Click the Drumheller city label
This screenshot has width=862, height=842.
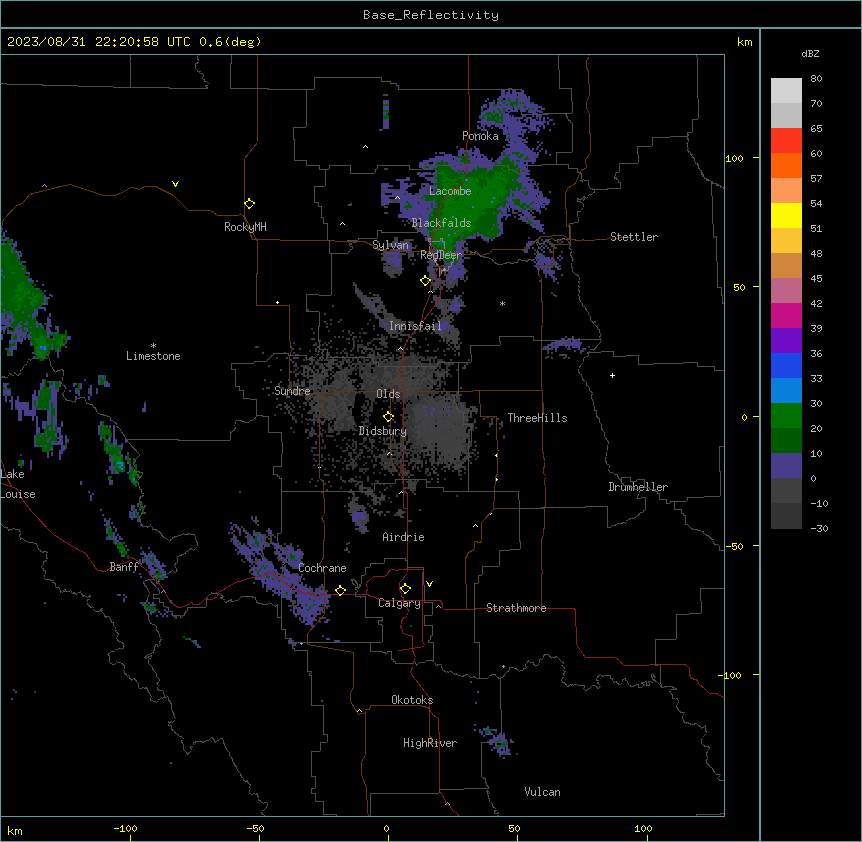pyautogui.click(x=638, y=487)
